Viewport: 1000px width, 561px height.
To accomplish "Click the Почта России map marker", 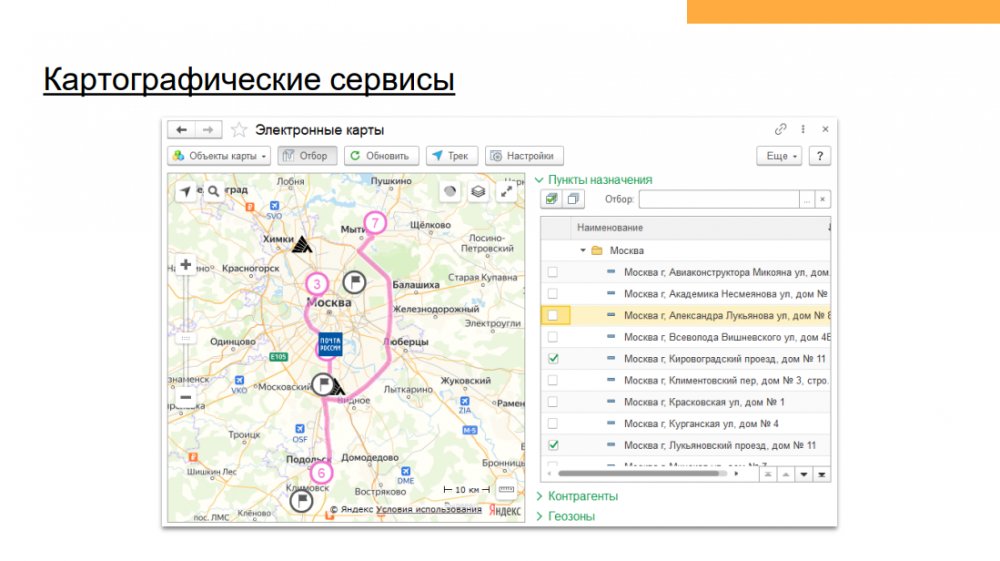I will pos(330,343).
